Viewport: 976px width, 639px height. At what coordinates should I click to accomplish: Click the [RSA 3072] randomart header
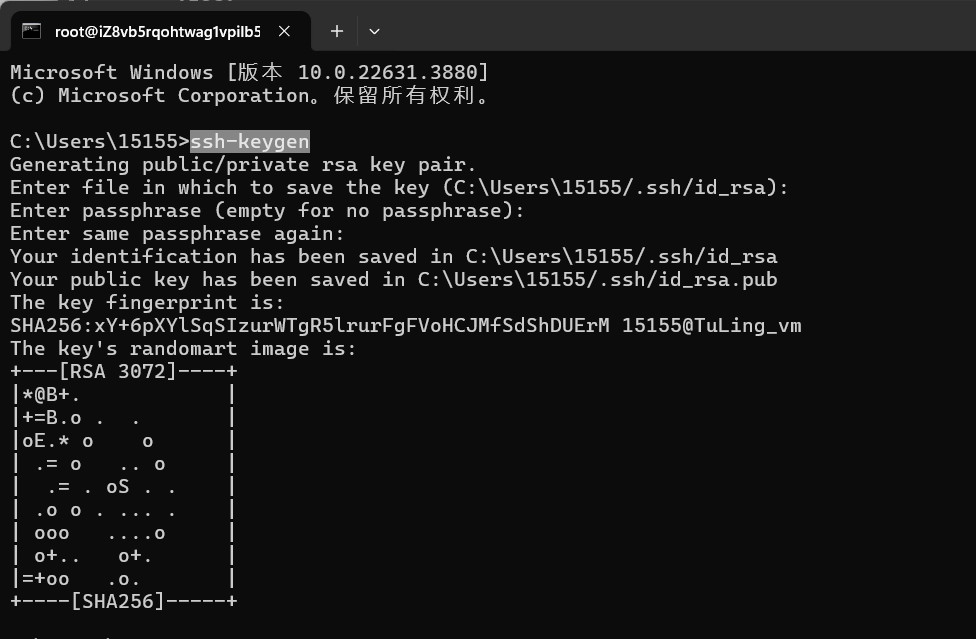124,371
